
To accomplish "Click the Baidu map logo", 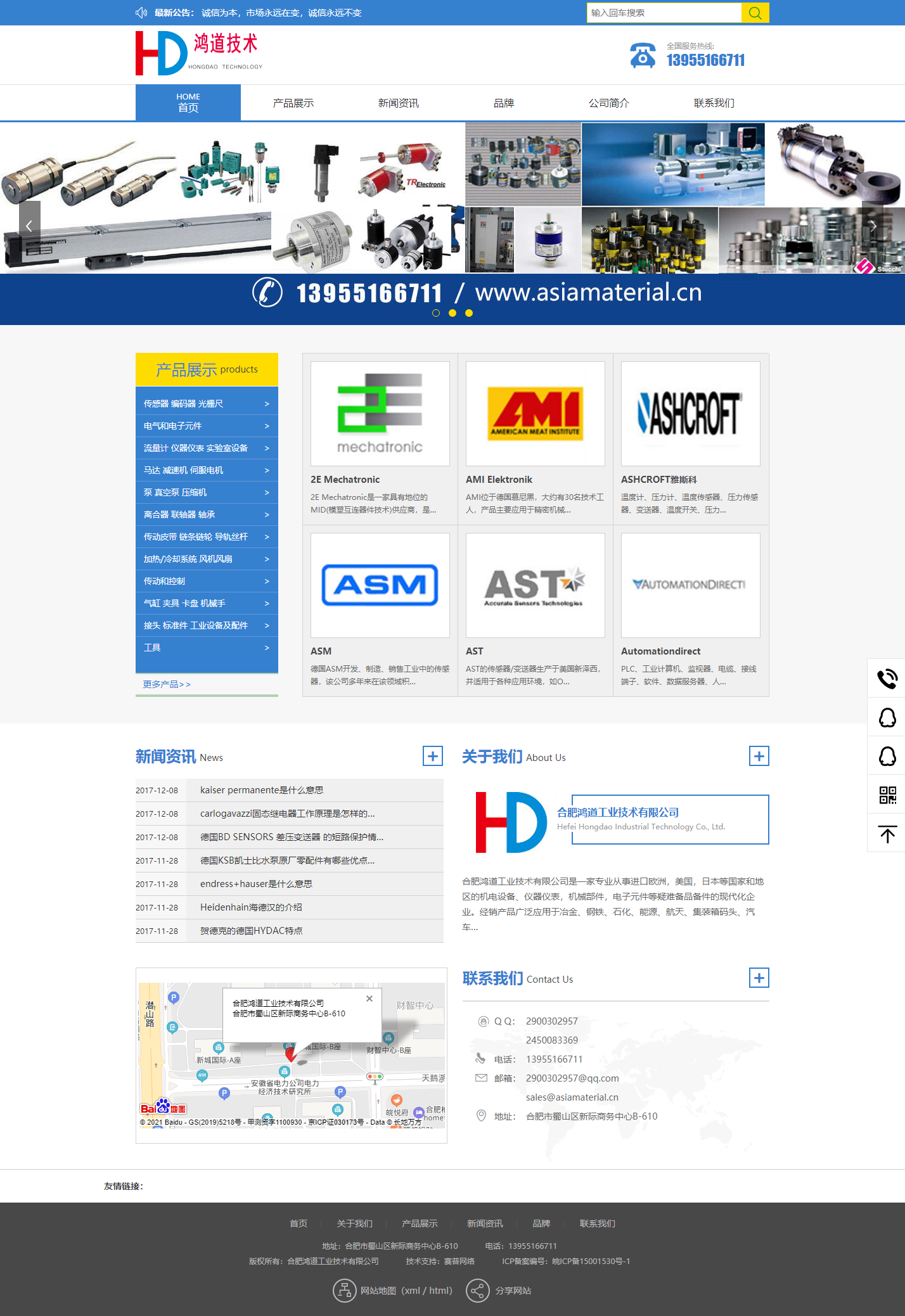I will (164, 1107).
